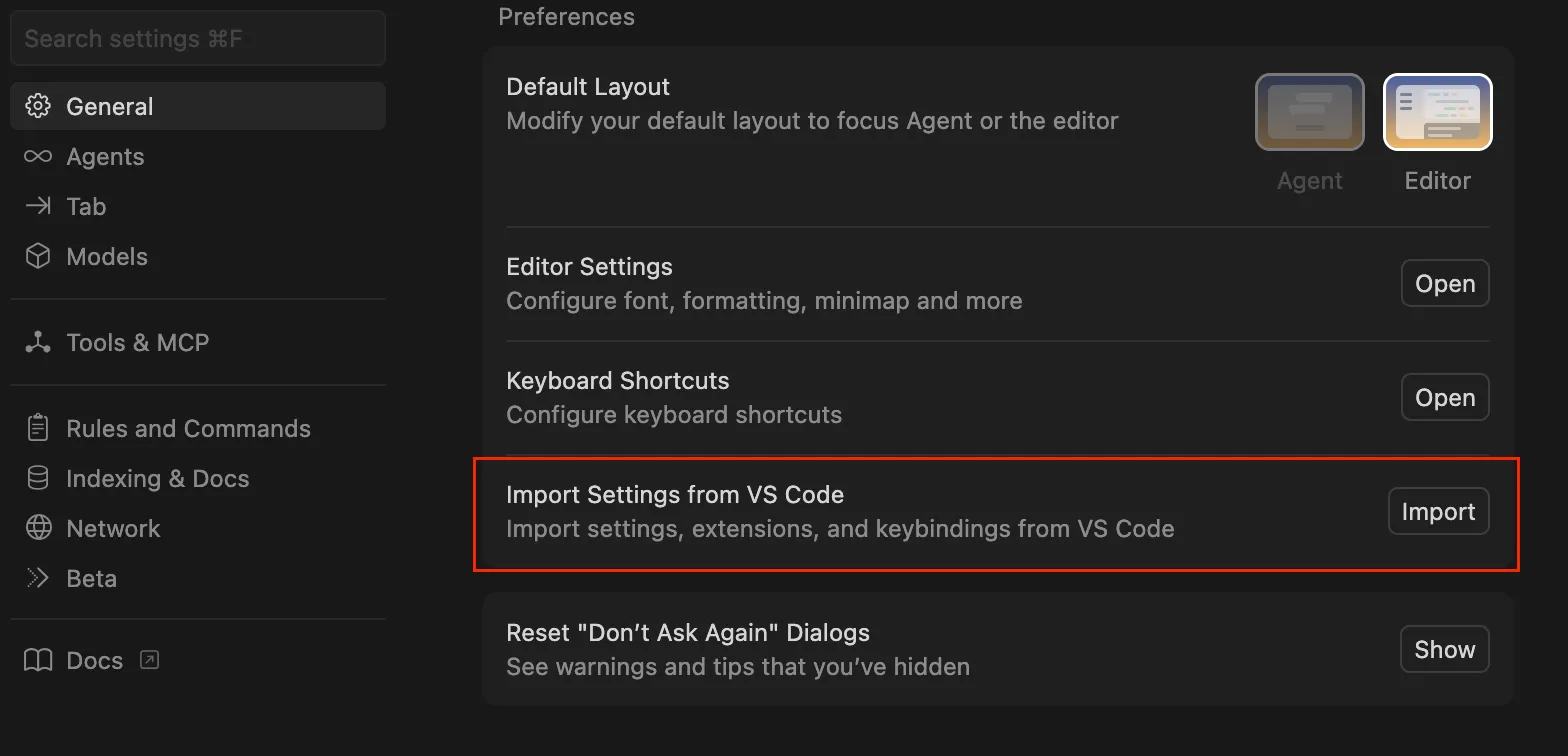The image size is (1568, 756).
Task: Click the external link icon beside Docs
Action: [x=149, y=659]
